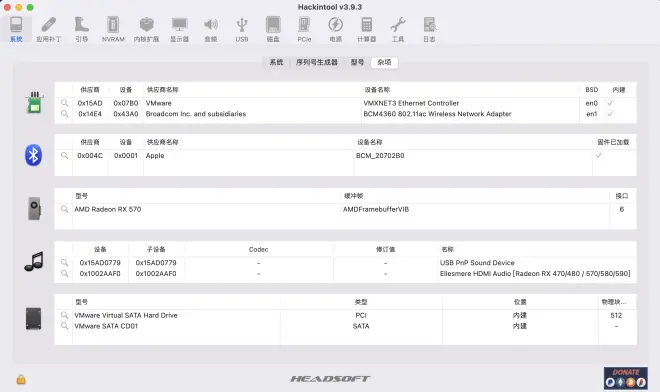660x392 pixels.
Task: Open the 磁盘 disks toolbar icon
Action: coord(273,29)
